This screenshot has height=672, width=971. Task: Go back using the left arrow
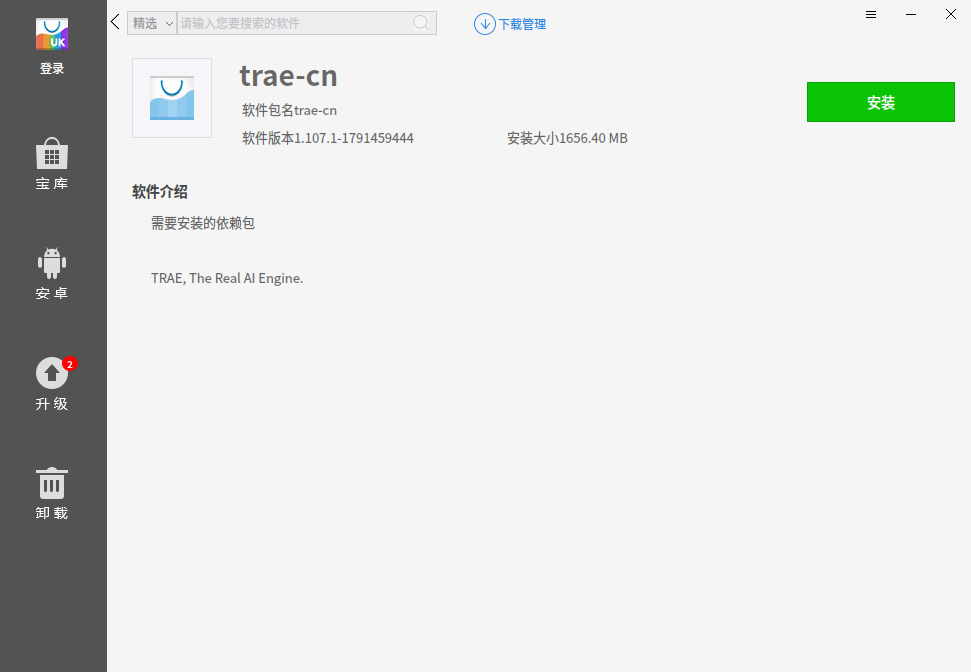(115, 22)
